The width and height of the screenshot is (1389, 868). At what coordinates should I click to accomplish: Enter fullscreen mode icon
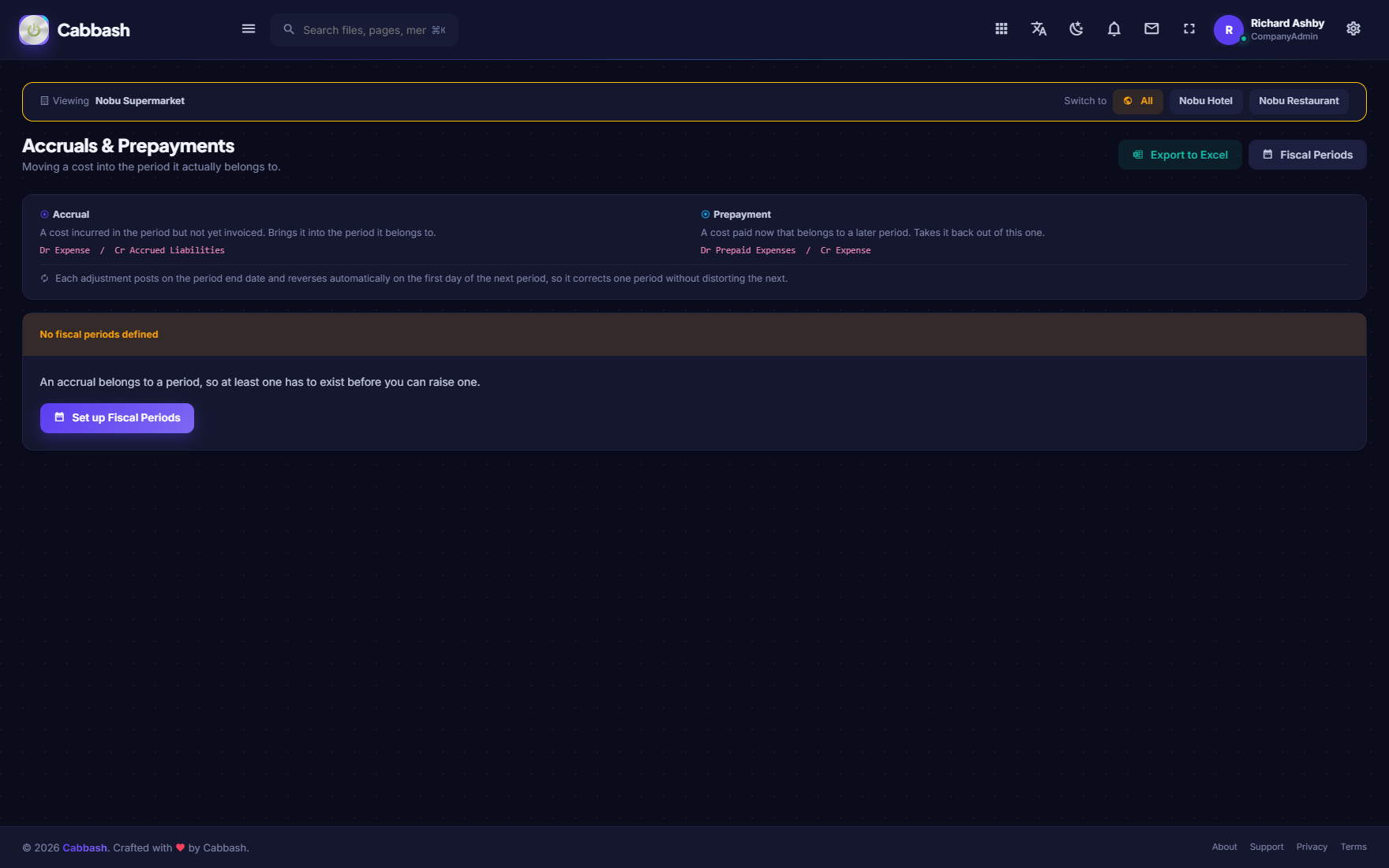[x=1189, y=29]
